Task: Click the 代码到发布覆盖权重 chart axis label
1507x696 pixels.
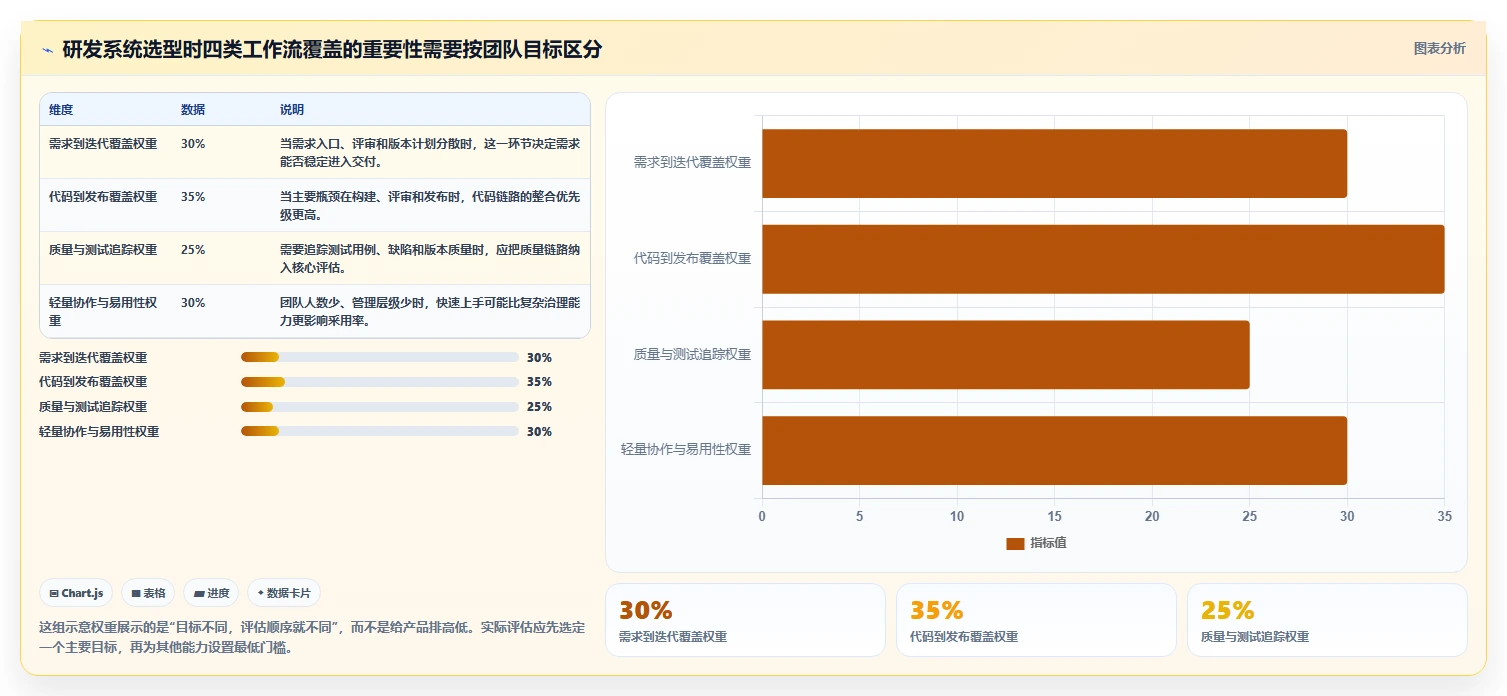Action: pos(692,258)
